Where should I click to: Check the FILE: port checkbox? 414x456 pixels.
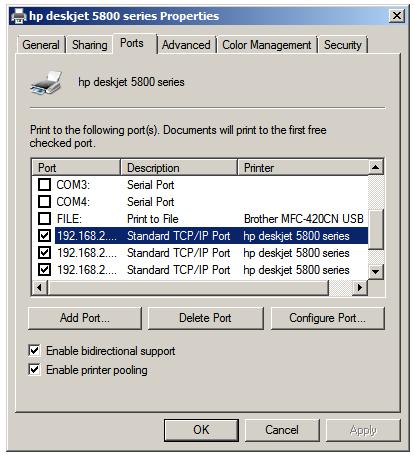tap(44, 219)
